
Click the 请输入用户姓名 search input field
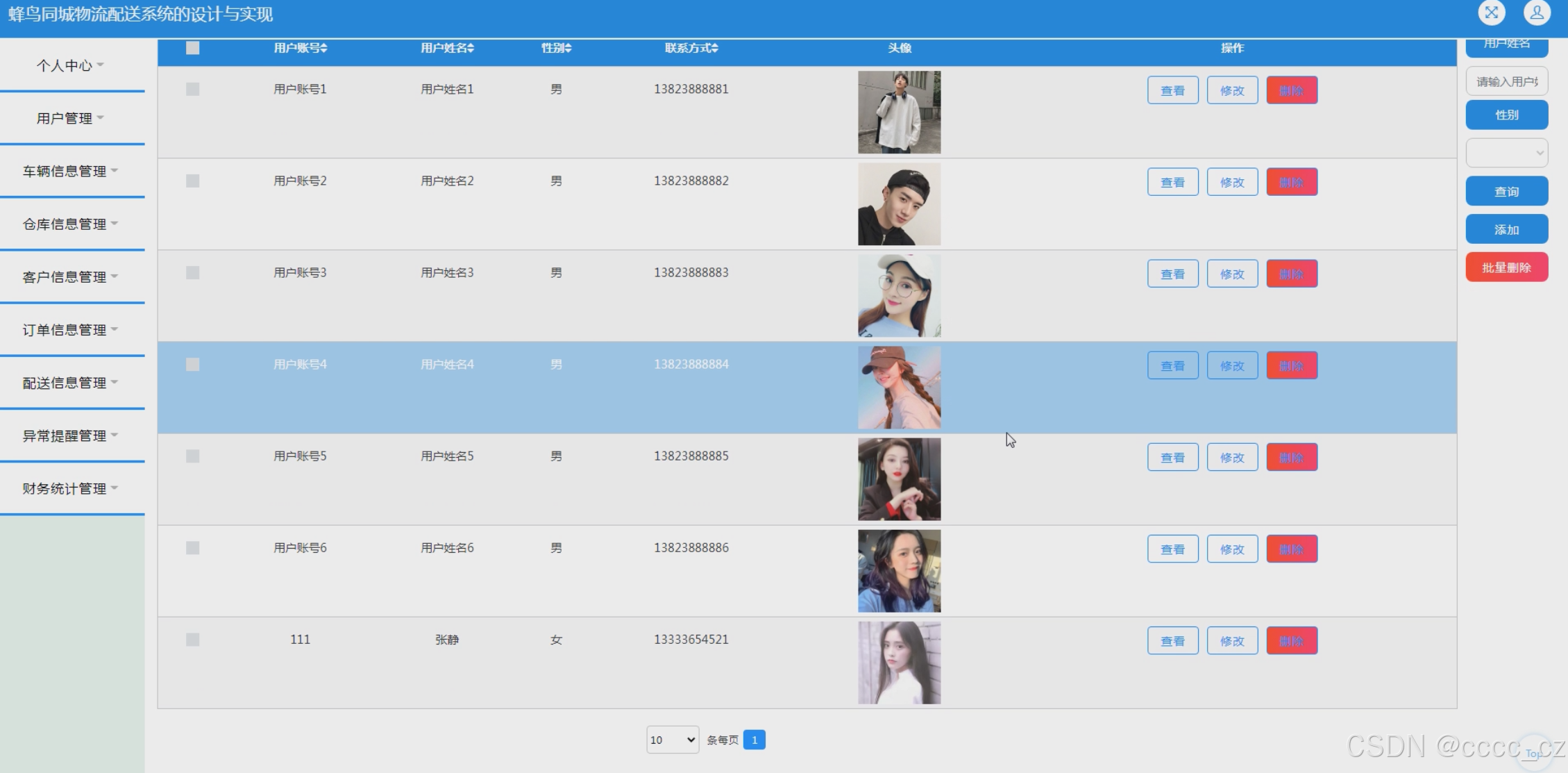pyautogui.click(x=1506, y=81)
